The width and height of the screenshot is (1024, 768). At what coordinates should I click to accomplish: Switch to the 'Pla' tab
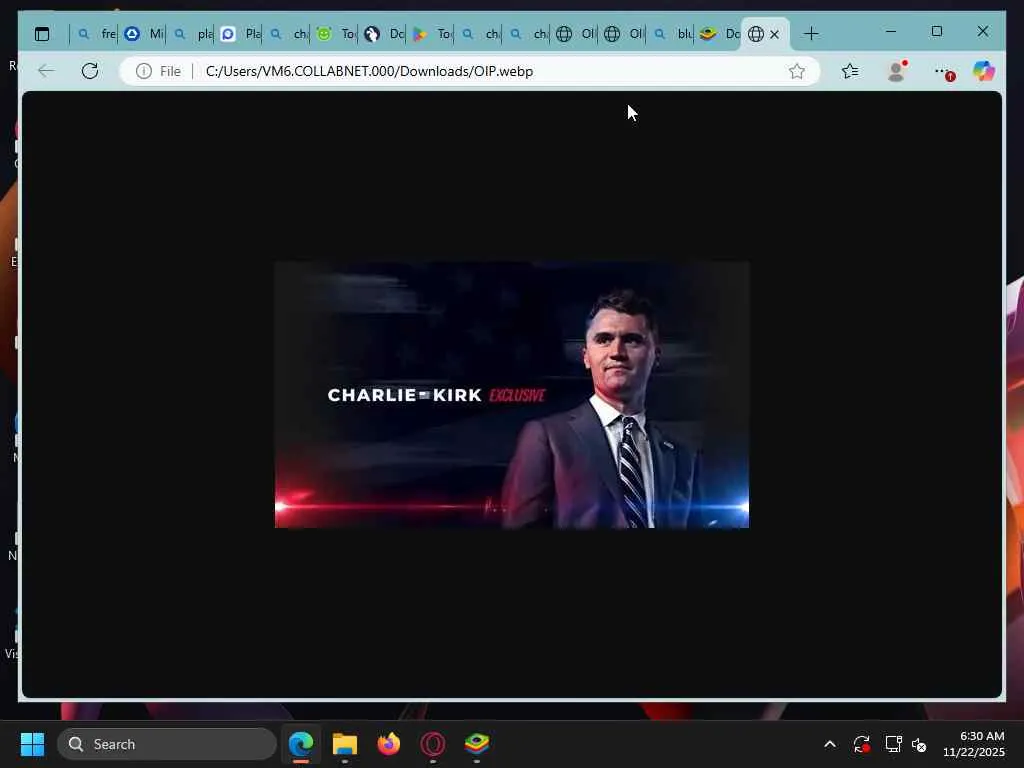[x=240, y=34]
